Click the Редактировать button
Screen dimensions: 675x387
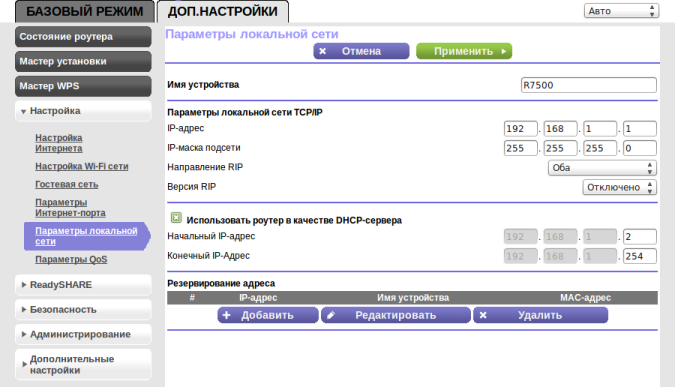(x=396, y=315)
